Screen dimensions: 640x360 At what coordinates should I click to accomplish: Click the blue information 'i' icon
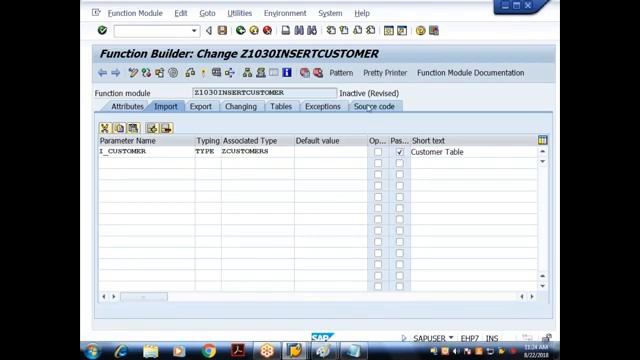click(287, 73)
